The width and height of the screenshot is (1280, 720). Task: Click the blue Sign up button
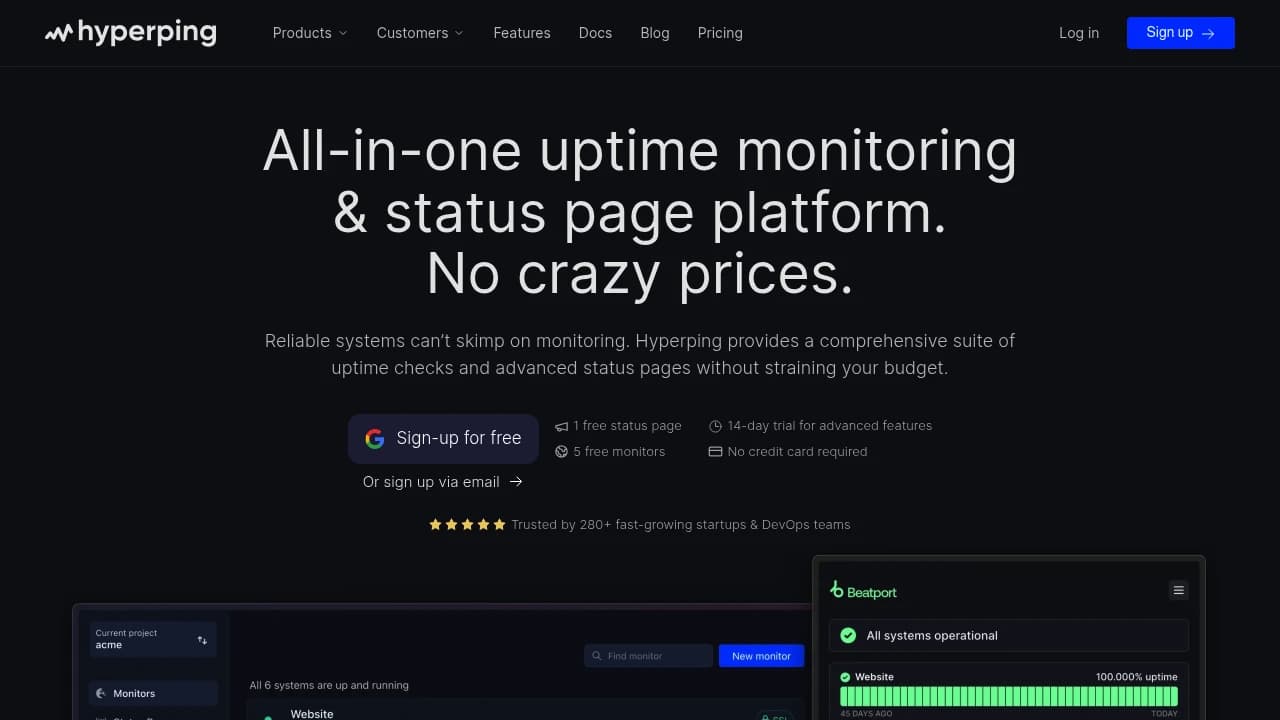tap(1181, 33)
